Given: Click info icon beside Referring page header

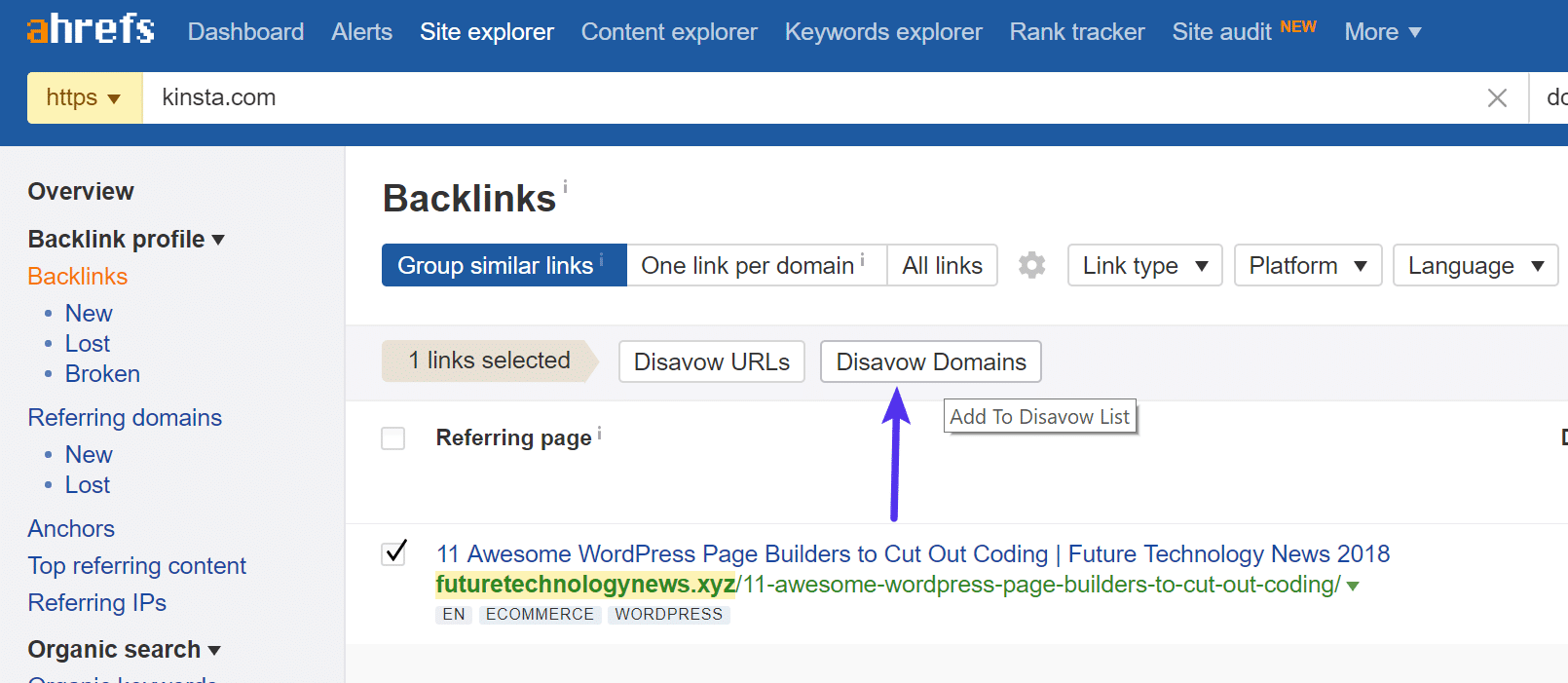Looking at the screenshot, I should 599,434.
